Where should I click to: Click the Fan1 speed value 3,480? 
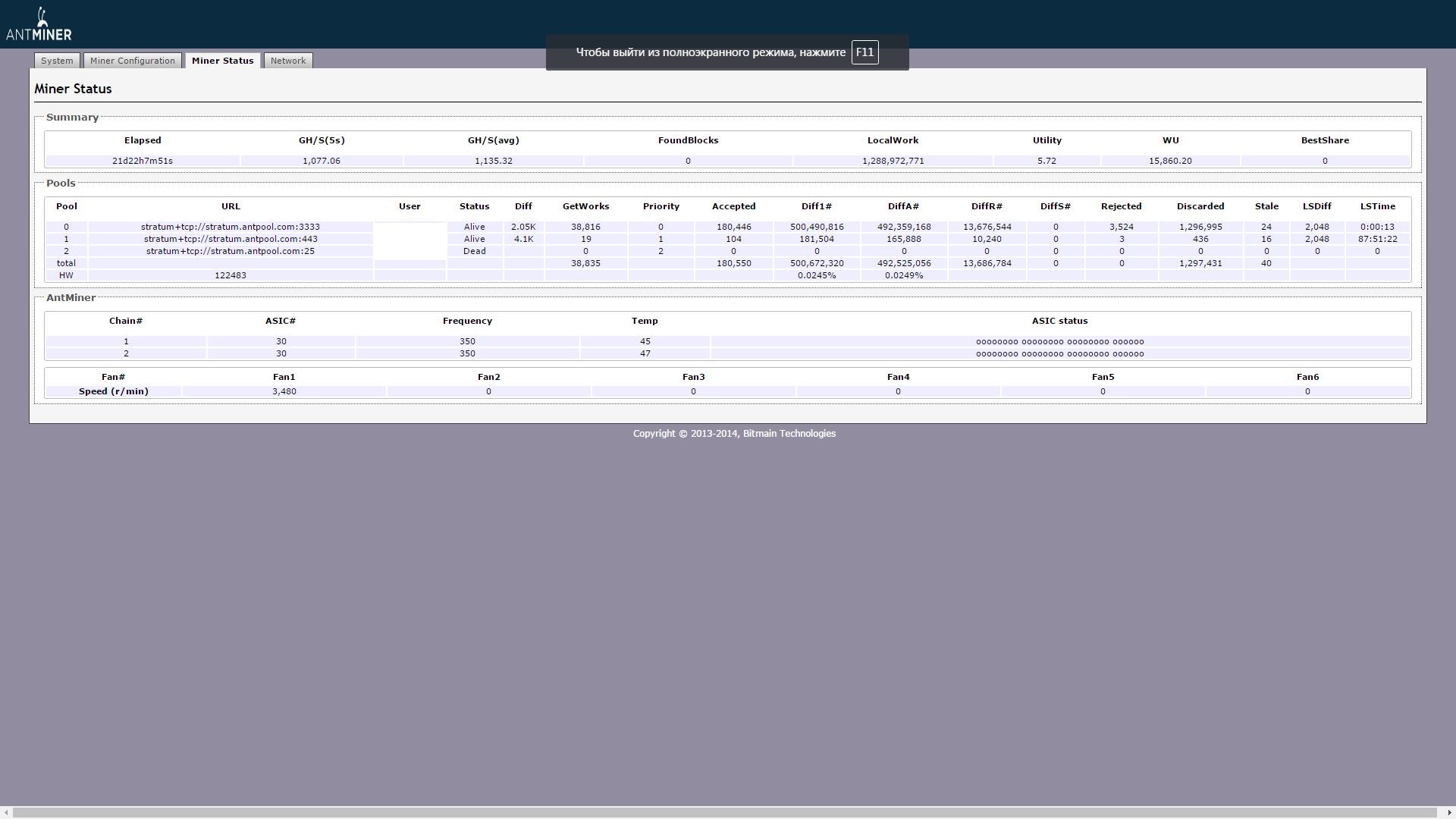284,391
